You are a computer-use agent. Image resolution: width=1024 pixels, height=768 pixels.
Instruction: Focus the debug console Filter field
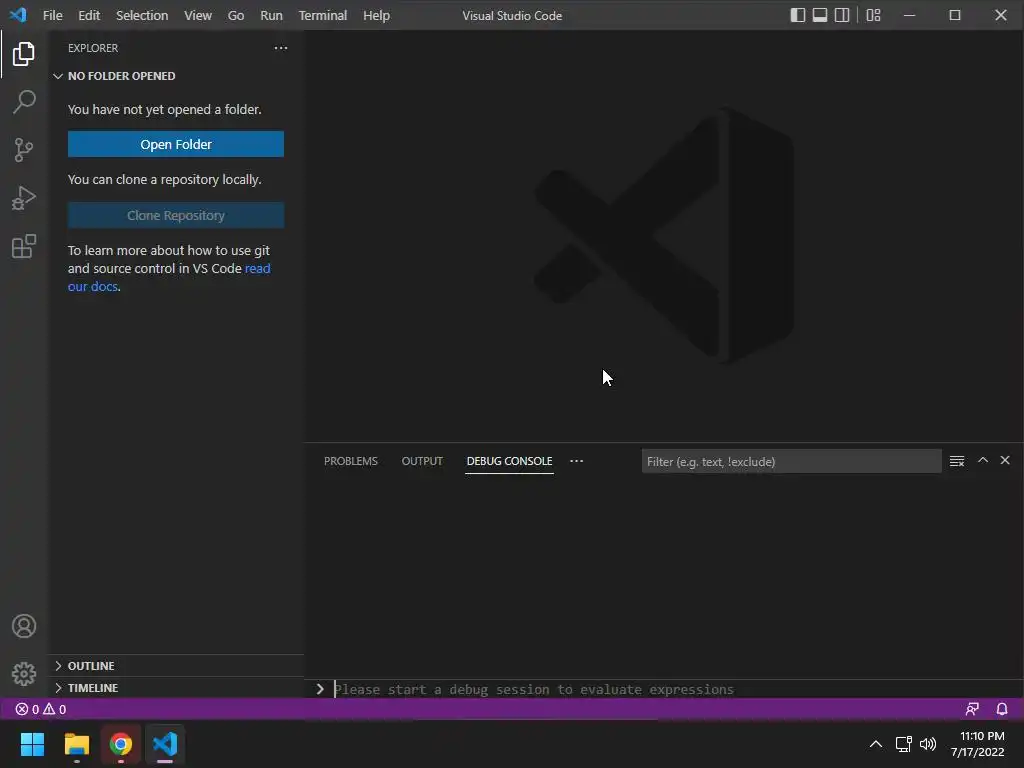pos(791,462)
